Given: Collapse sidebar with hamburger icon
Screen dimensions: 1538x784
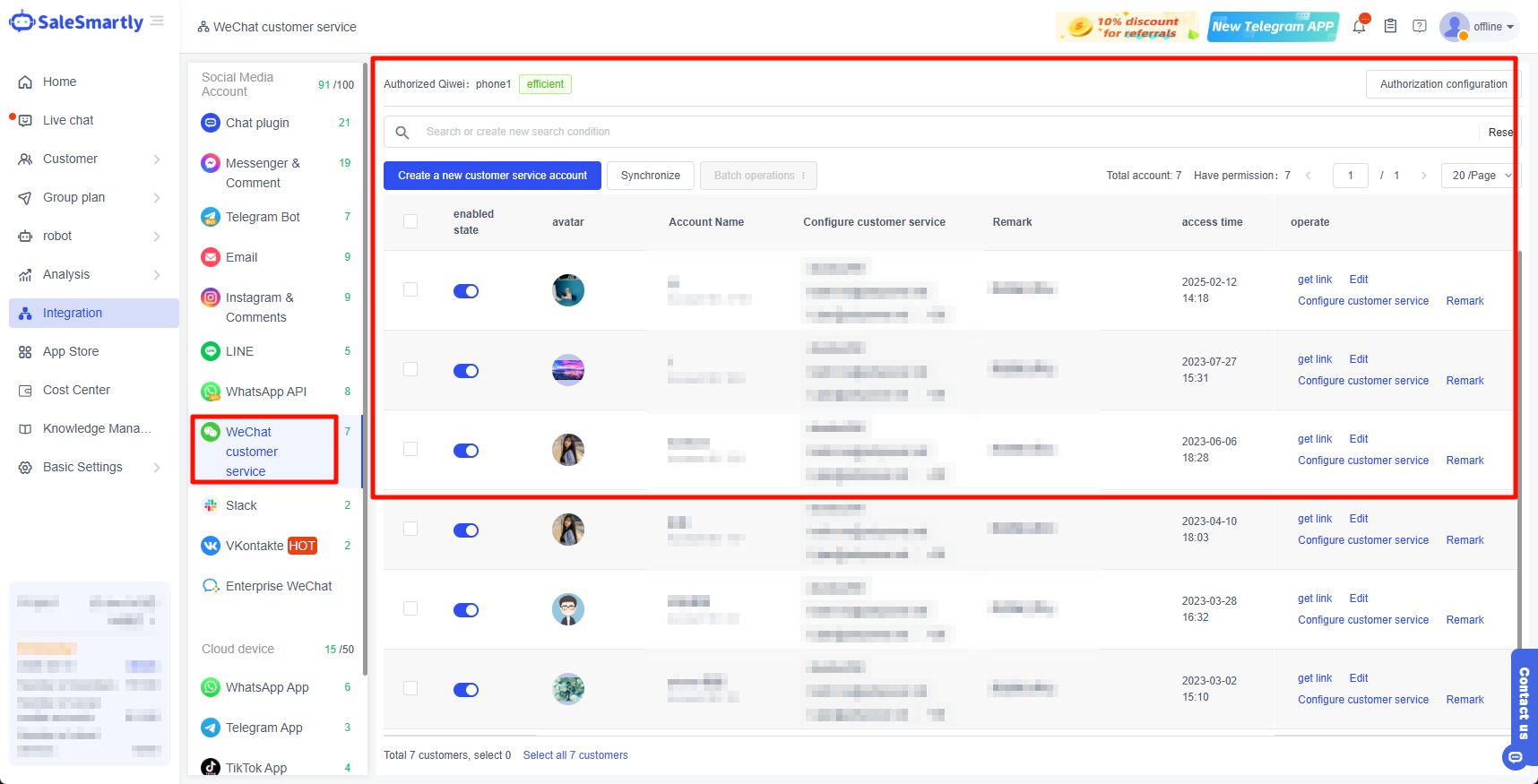Looking at the screenshot, I should [x=158, y=21].
